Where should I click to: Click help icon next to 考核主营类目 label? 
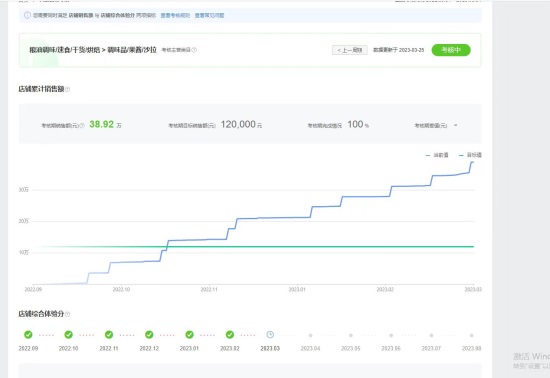[194, 50]
